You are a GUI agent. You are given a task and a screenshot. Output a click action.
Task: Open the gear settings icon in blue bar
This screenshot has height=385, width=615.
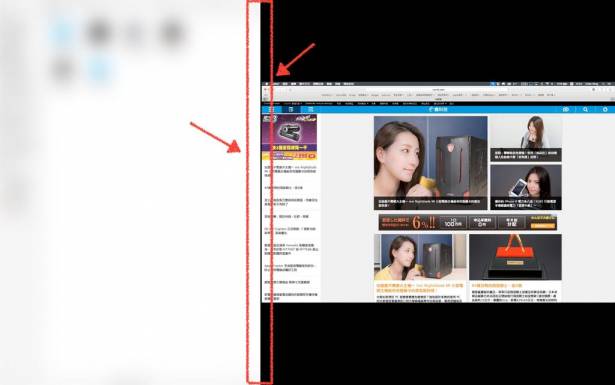tap(605, 109)
